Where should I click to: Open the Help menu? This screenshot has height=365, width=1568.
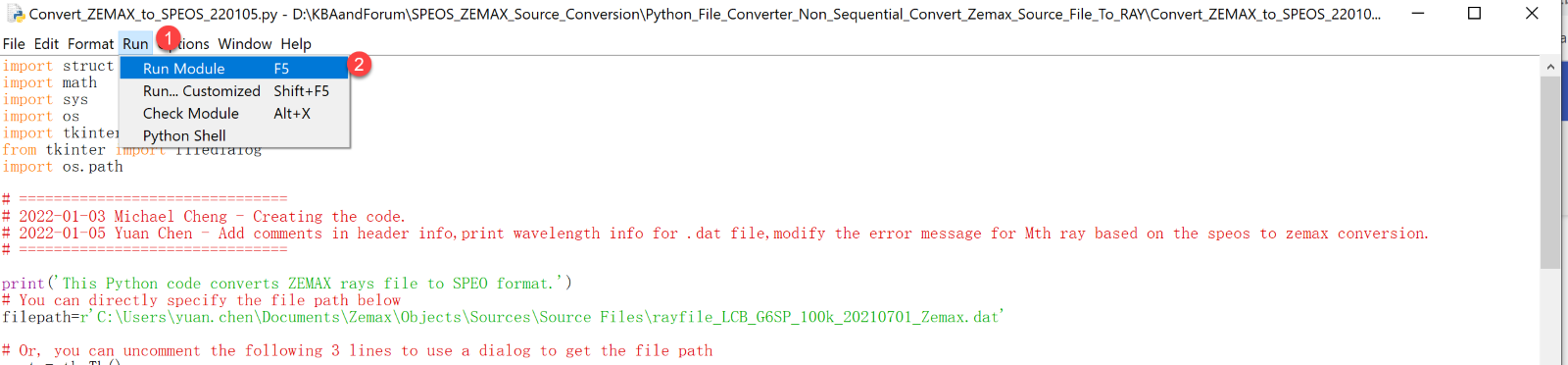(x=296, y=44)
